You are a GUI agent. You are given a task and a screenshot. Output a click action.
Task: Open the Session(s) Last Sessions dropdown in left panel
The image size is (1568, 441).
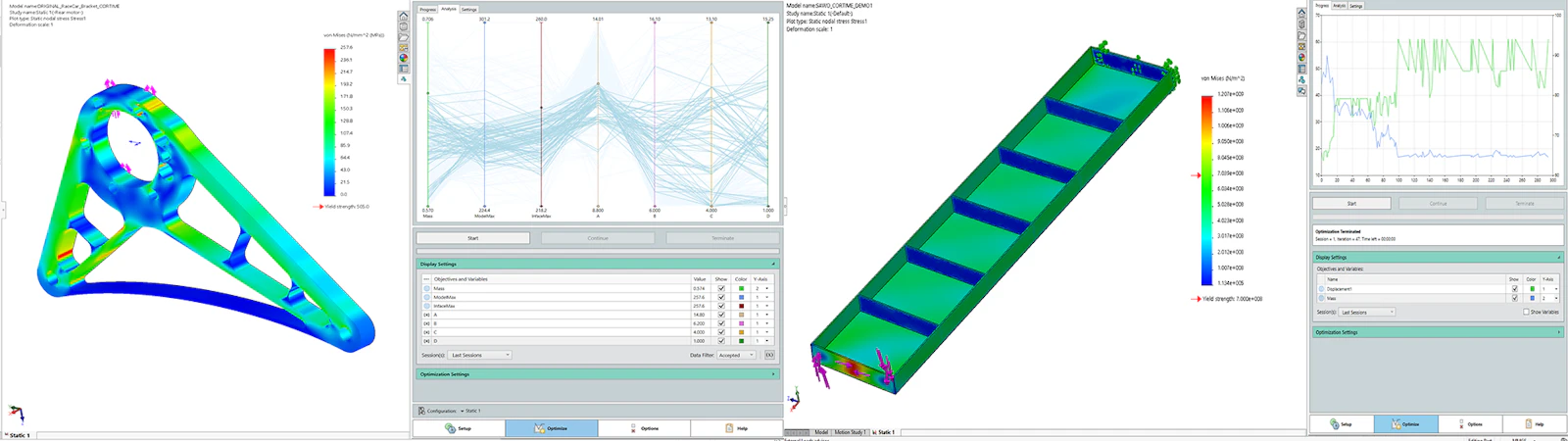click(479, 355)
